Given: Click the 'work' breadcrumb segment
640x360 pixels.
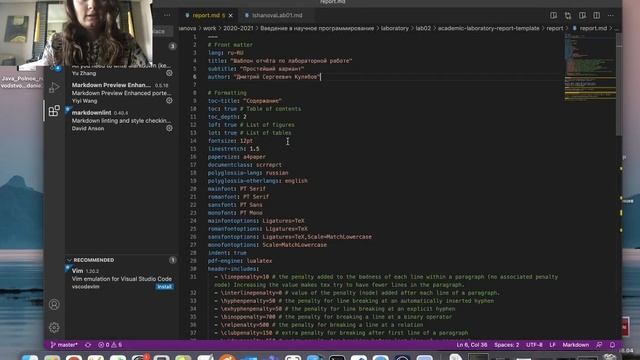Looking at the screenshot, I should pyautogui.click(x=209, y=29).
